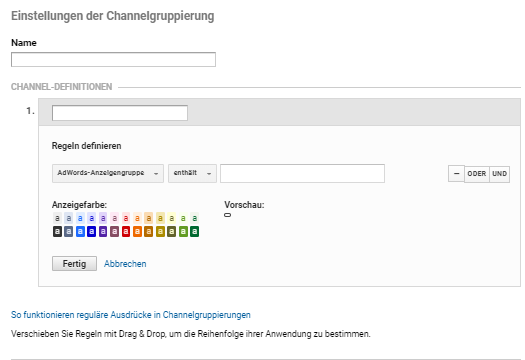This screenshot has width=525, height=360.
Task: Choose the solid purple display color
Action: coord(103,231)
